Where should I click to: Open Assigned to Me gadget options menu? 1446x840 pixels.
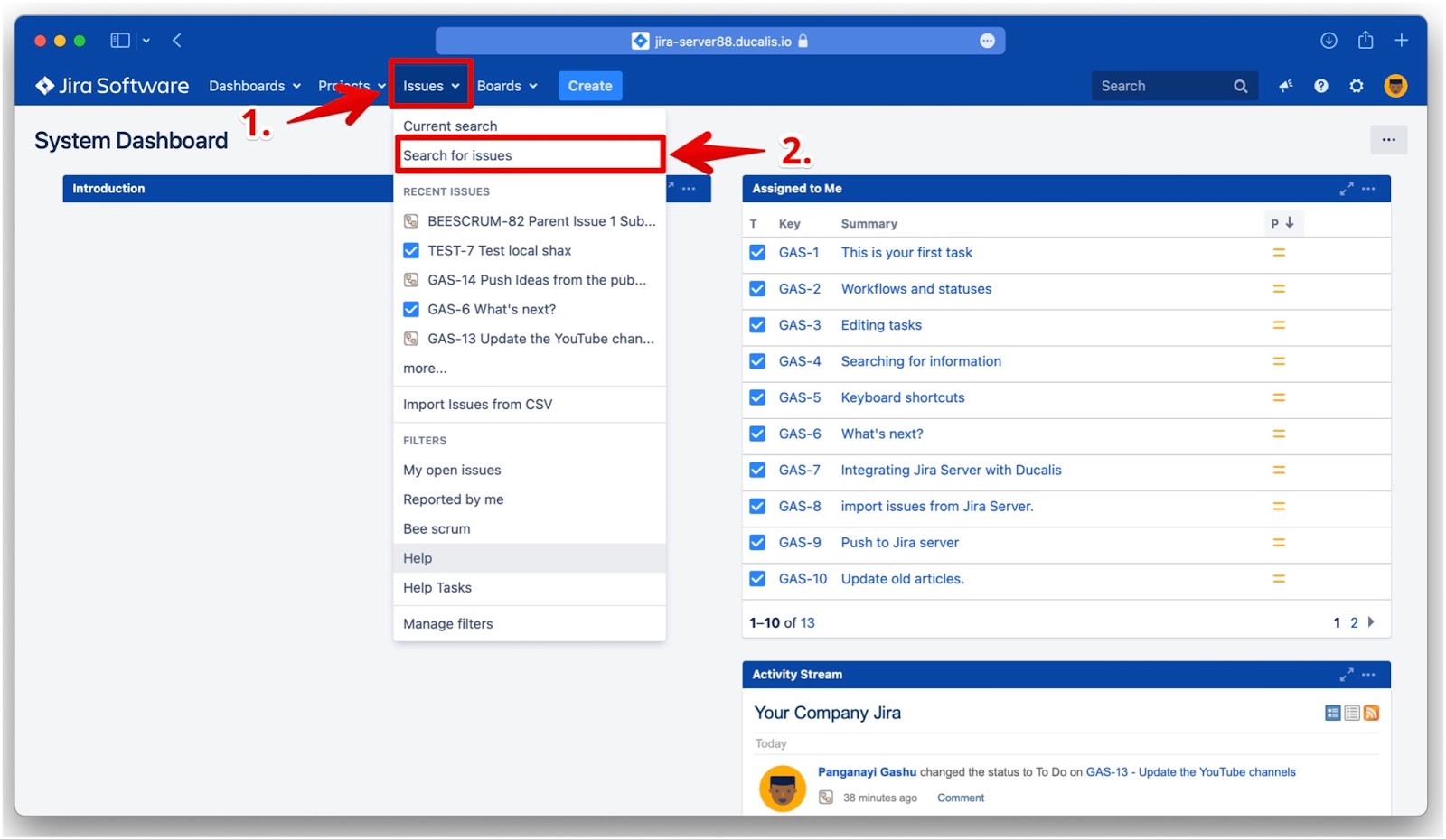(x=1368, y=189)
